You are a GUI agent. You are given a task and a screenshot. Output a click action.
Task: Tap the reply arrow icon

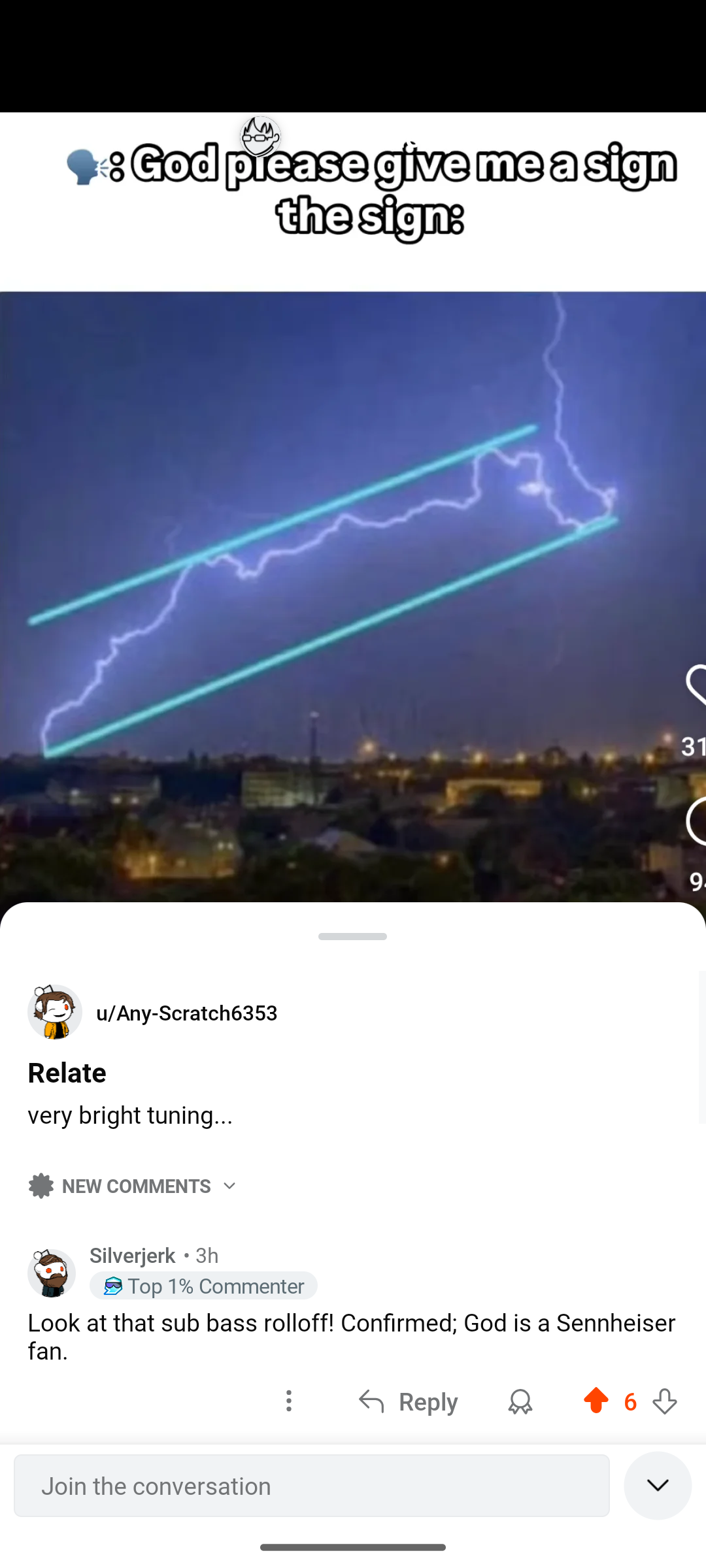tap(371, 1401)
